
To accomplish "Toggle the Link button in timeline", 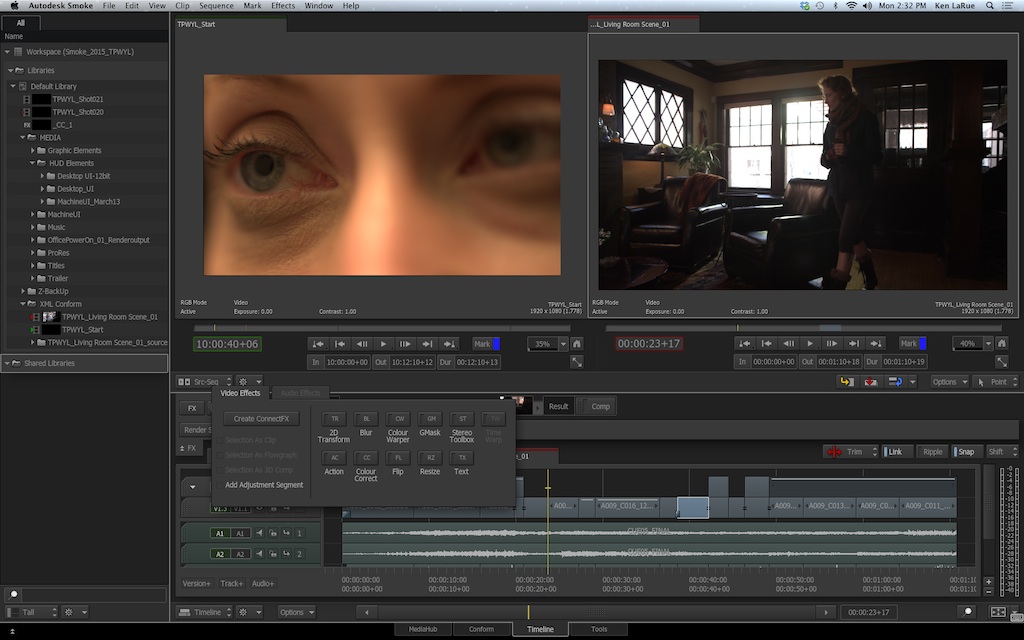I will point(895,452).
